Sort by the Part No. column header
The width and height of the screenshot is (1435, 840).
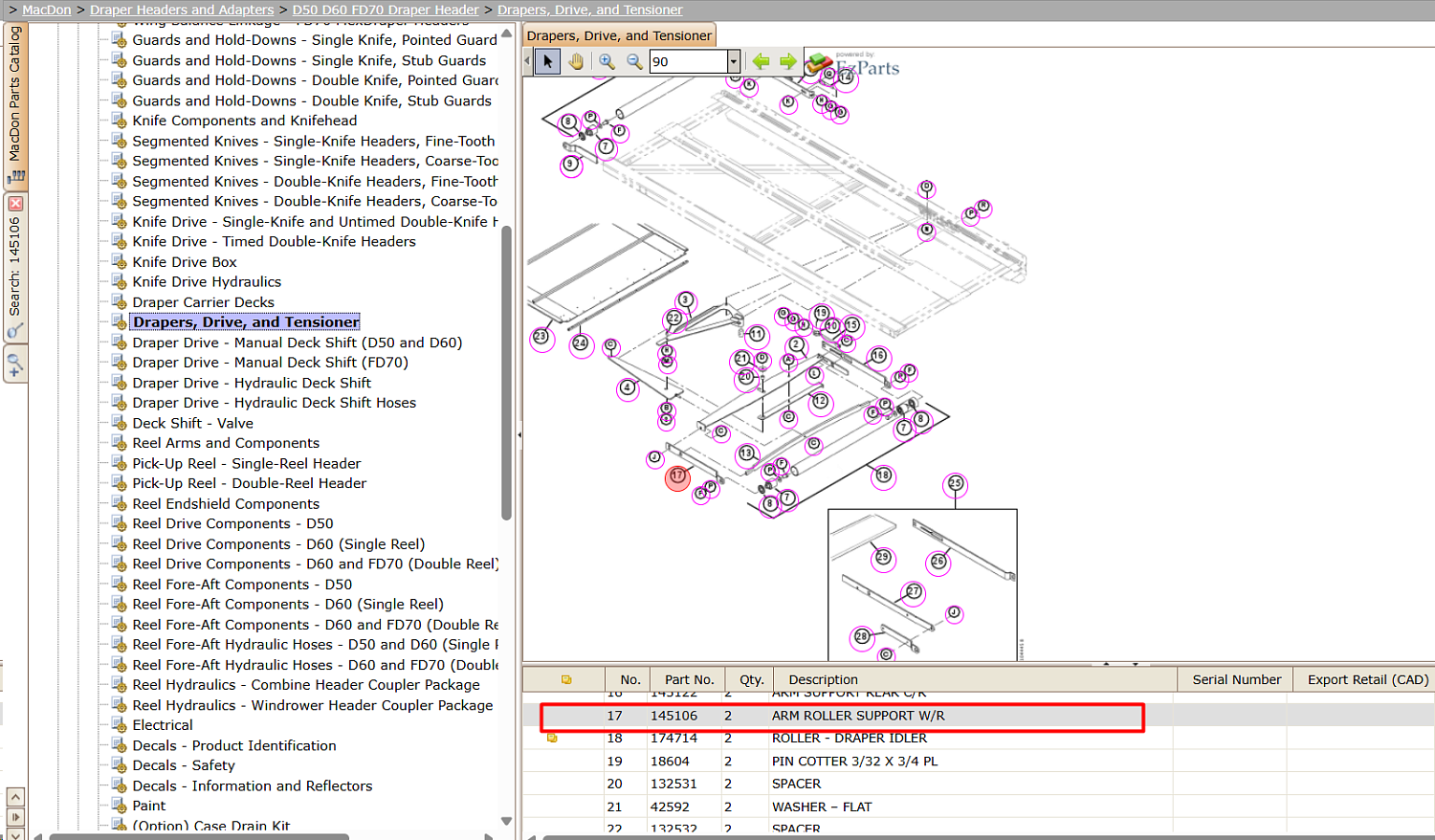tap(689, 679)
